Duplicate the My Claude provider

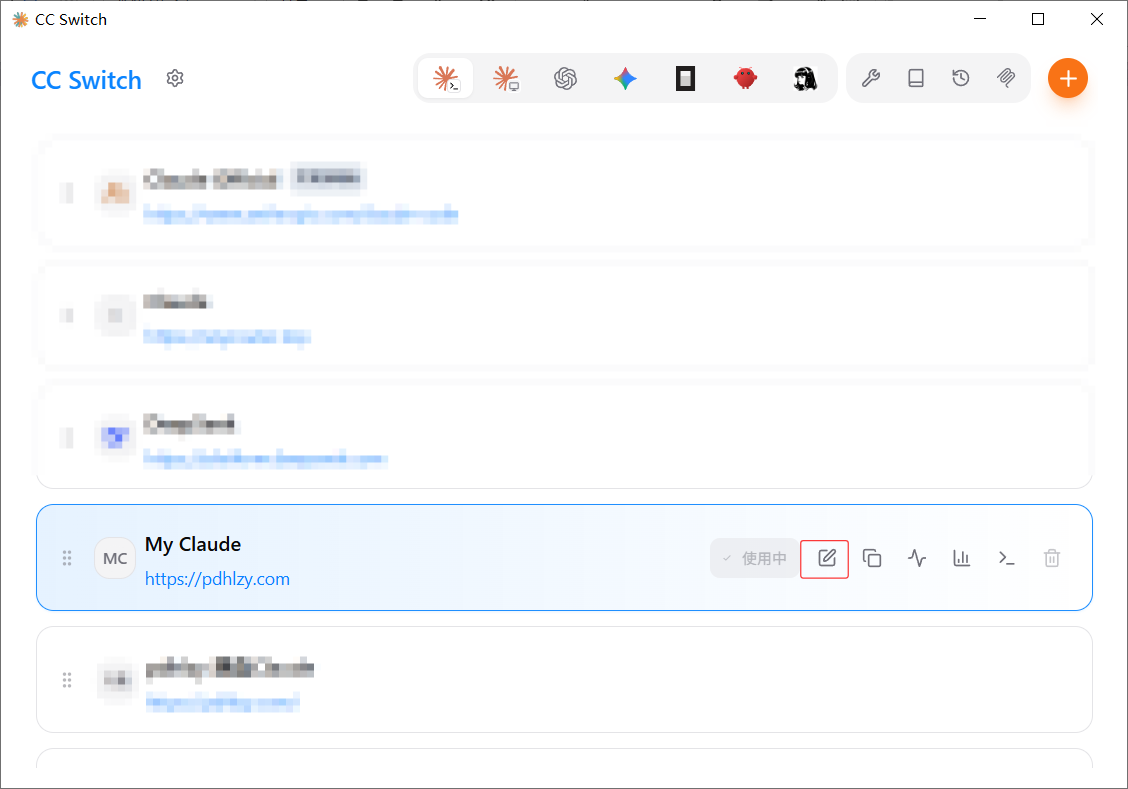872,558
